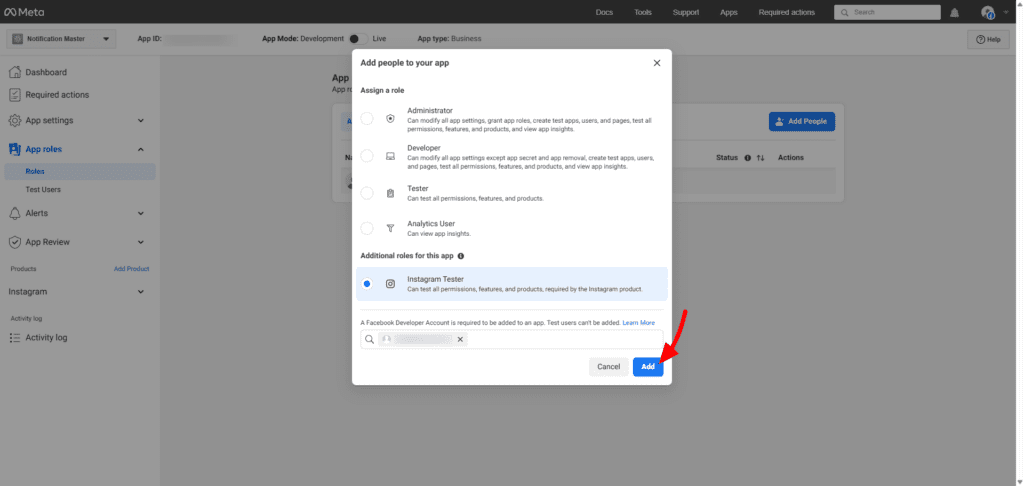Click the Add People button
This screenshot has height=486, width=1024.
pyautogui.click(x=801, y=122)
